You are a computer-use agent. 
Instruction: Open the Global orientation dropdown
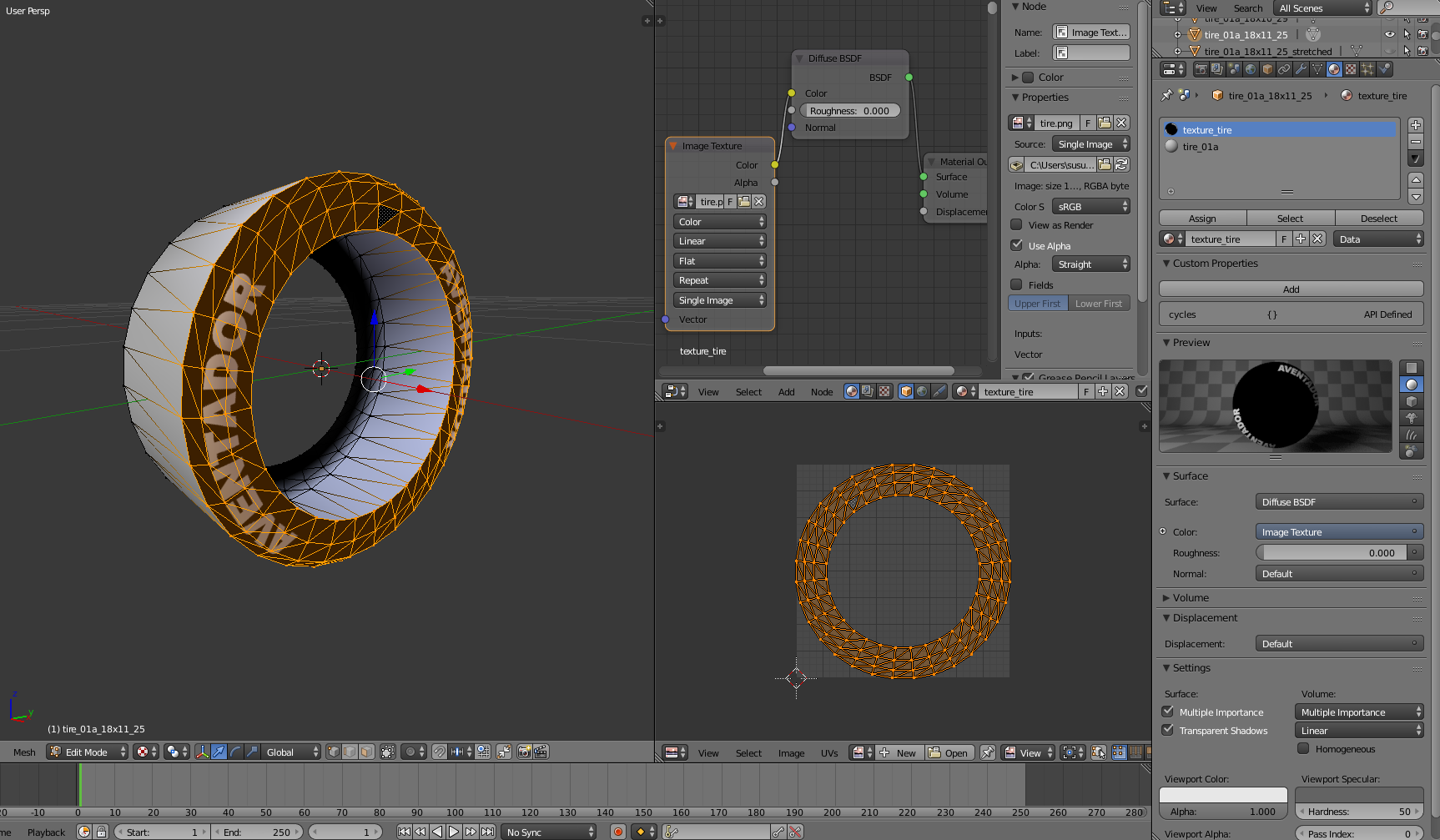point(291,752)
